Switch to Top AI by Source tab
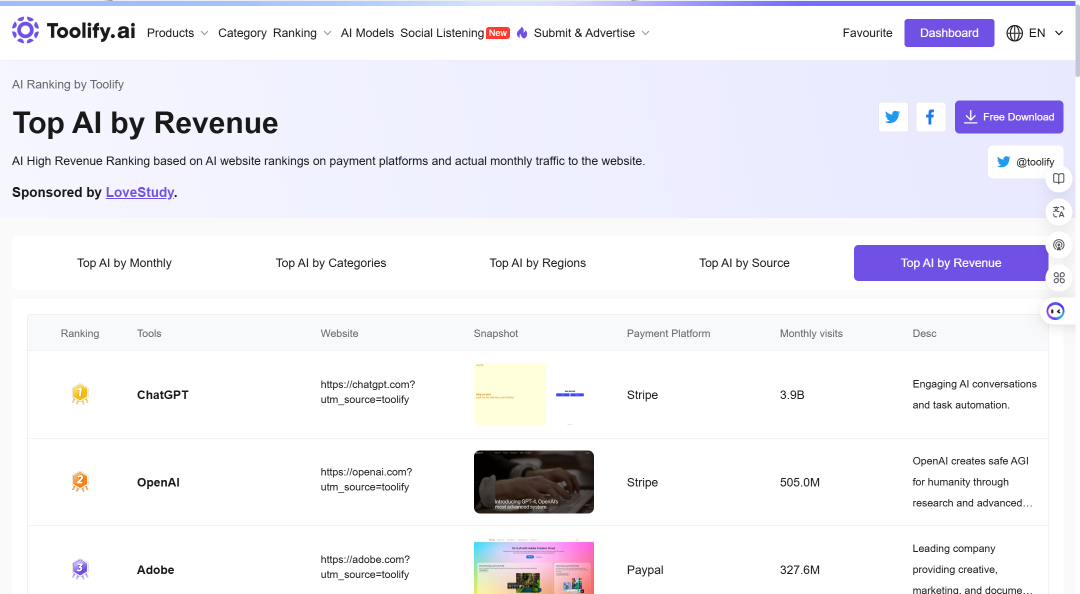 744,263
